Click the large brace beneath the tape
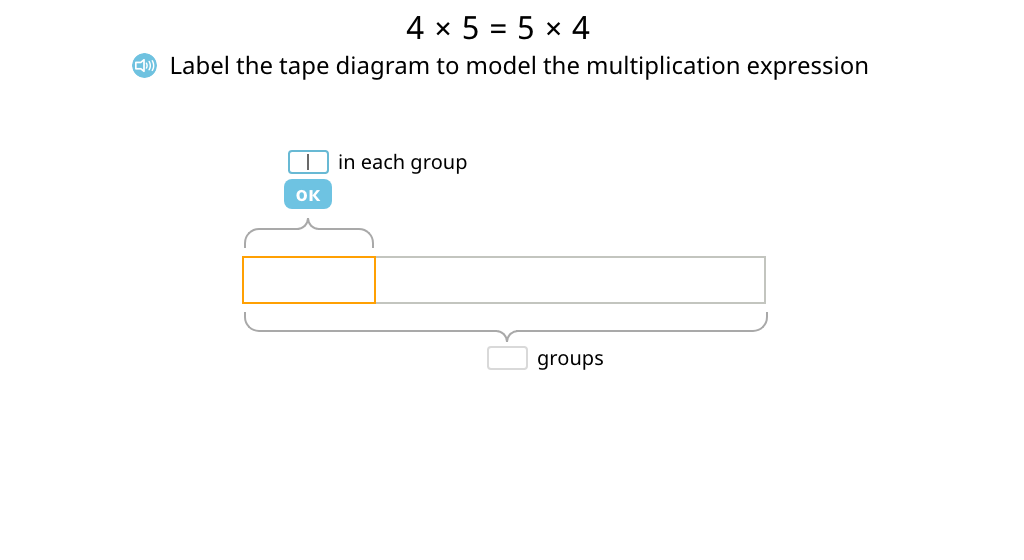 [505, 326]
